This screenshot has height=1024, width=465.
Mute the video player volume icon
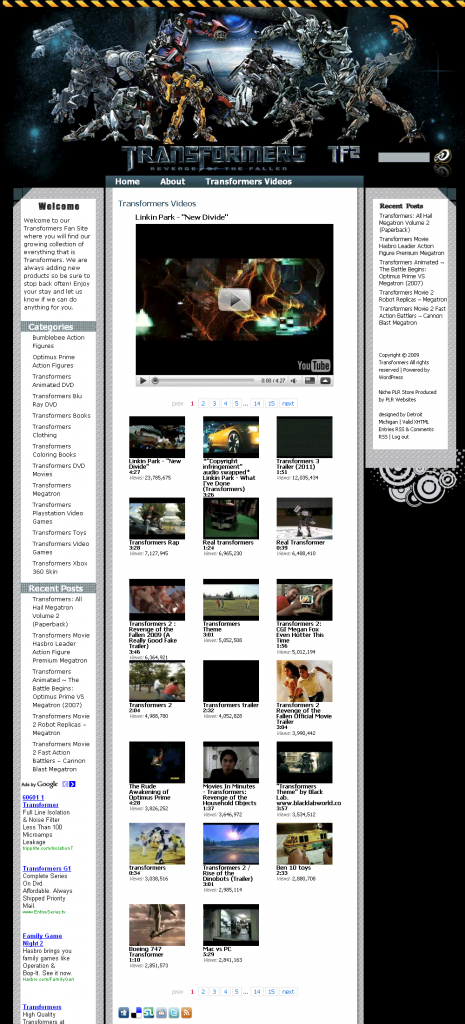click(294, 381)
